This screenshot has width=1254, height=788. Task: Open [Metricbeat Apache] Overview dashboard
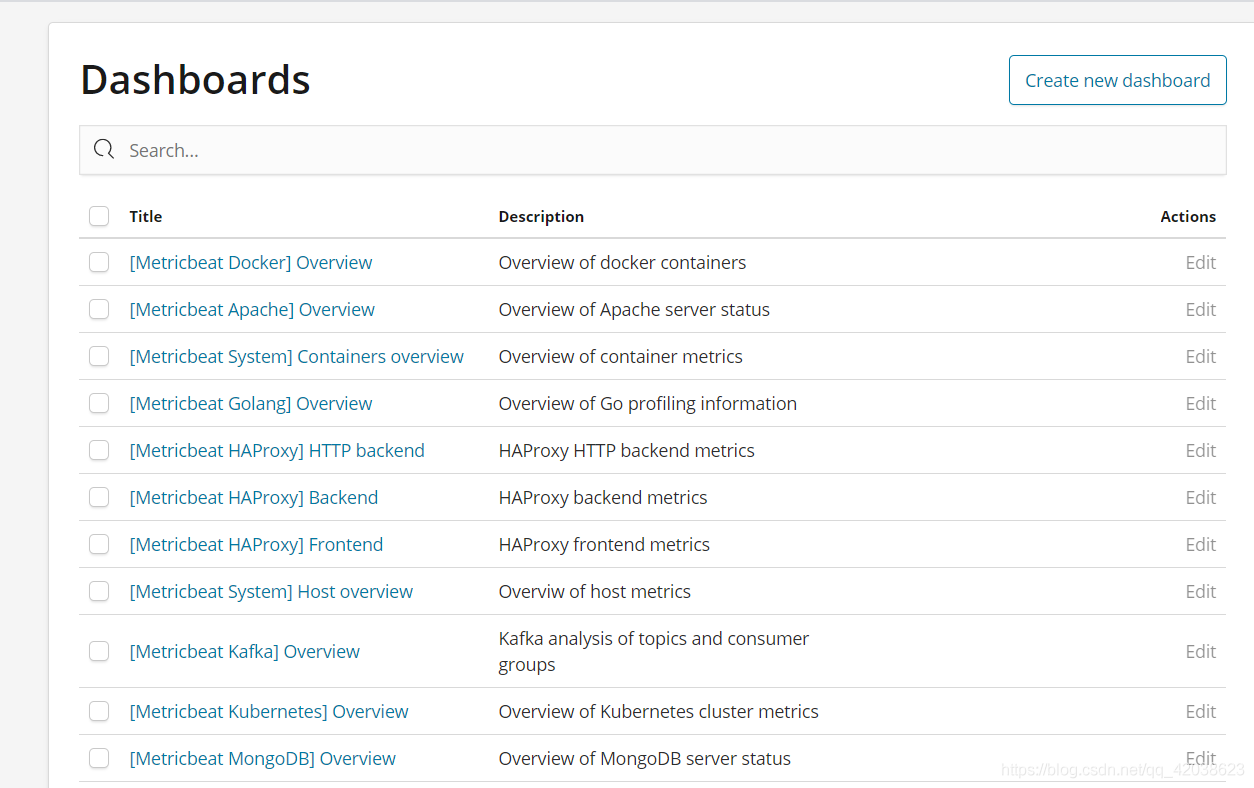tap(252, 309)
